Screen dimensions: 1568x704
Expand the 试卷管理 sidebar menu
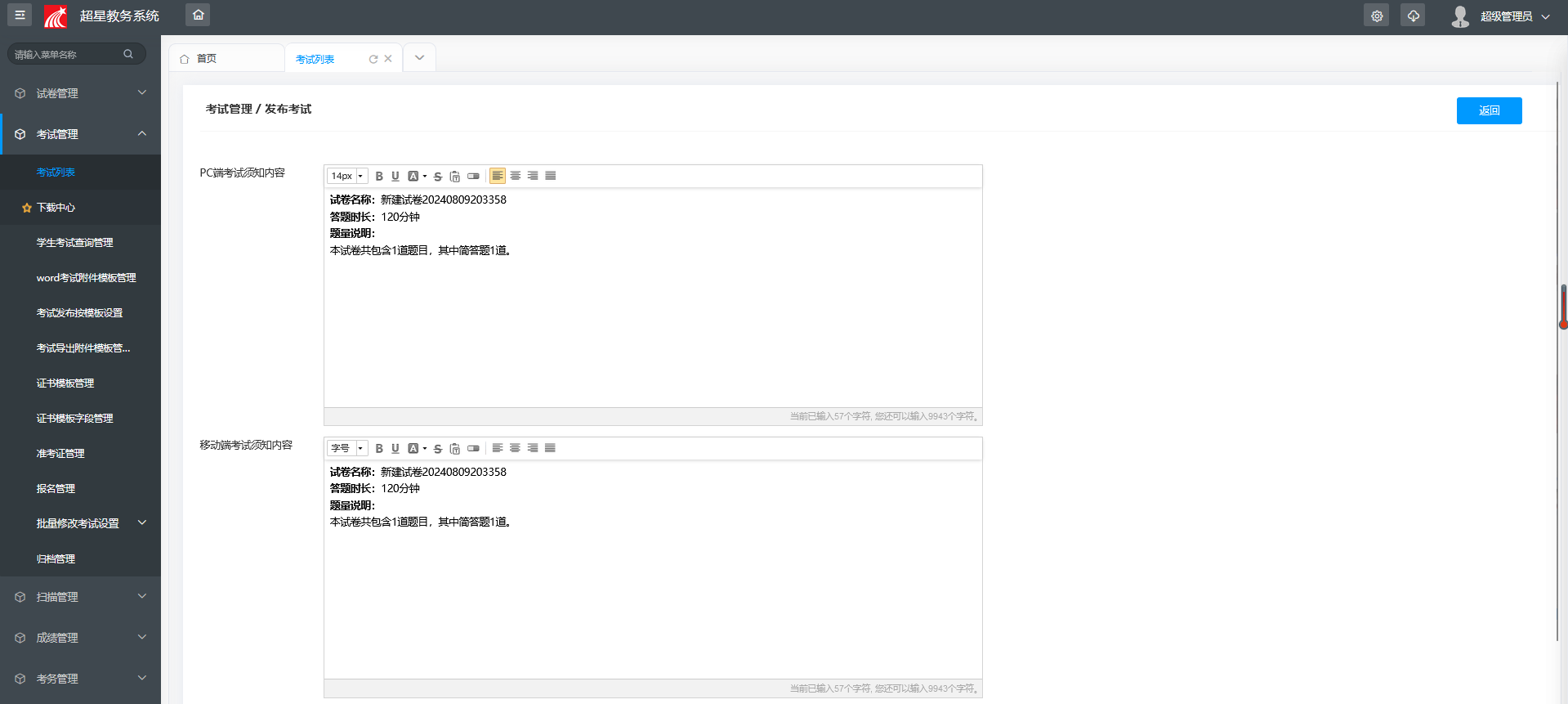(80, 93)
